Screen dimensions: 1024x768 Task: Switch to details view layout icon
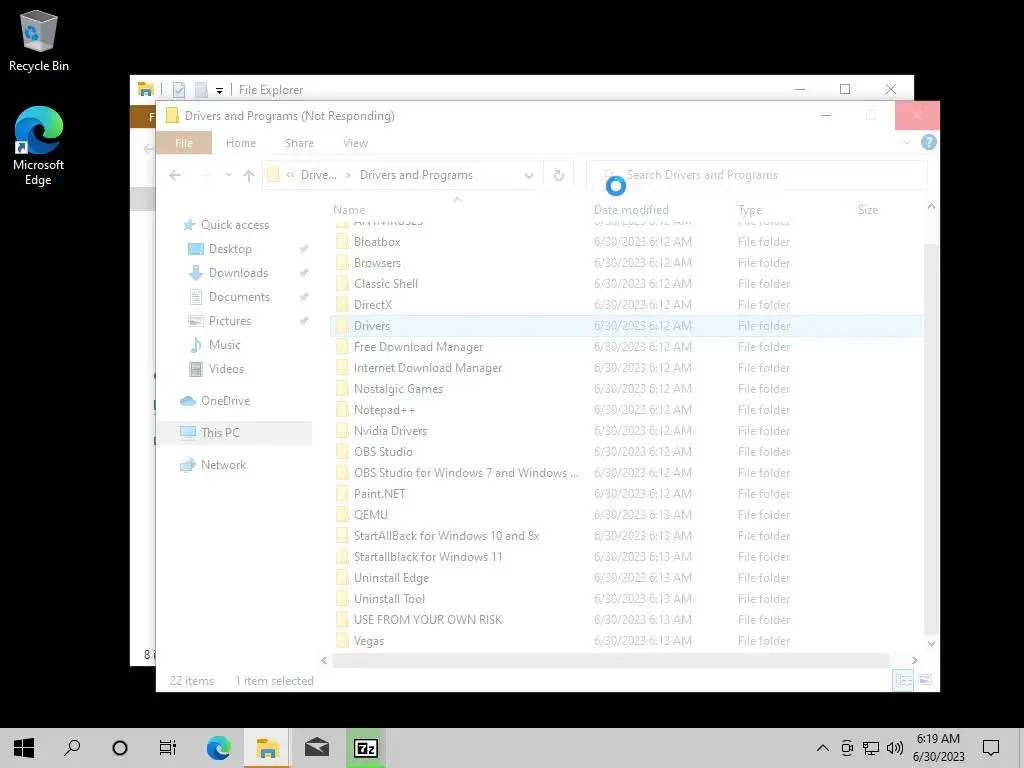(x=904, y=680)
